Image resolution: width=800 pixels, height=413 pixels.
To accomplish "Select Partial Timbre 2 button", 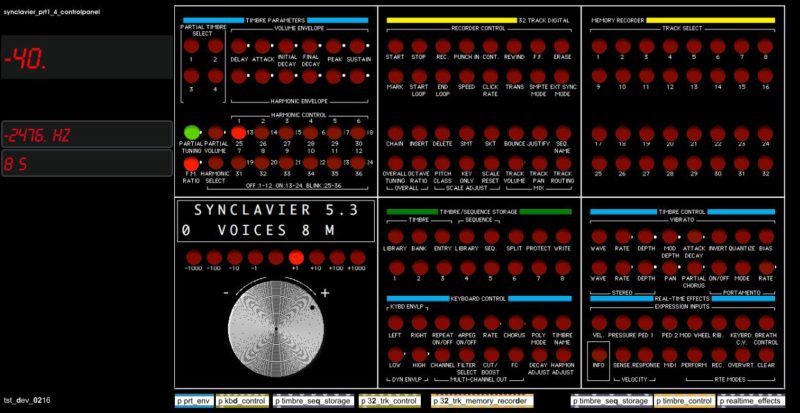I will (215, 46).
